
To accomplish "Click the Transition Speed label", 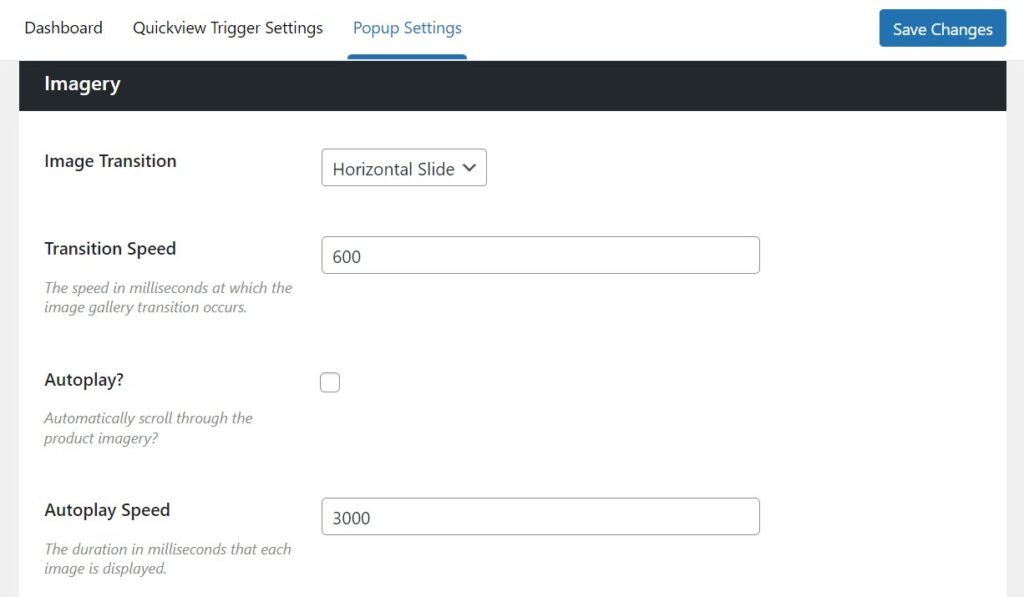I will (110, 249).
